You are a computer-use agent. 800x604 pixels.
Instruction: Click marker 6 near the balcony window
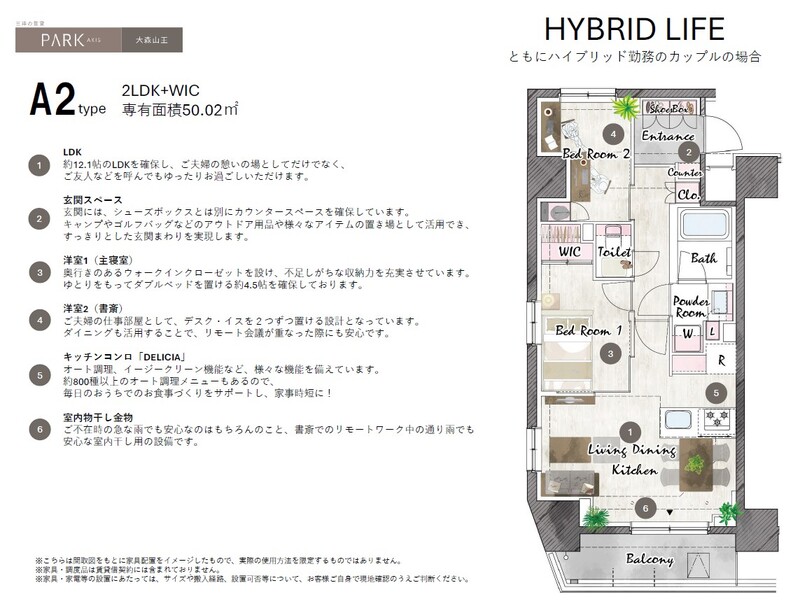(x=646, y=508)
